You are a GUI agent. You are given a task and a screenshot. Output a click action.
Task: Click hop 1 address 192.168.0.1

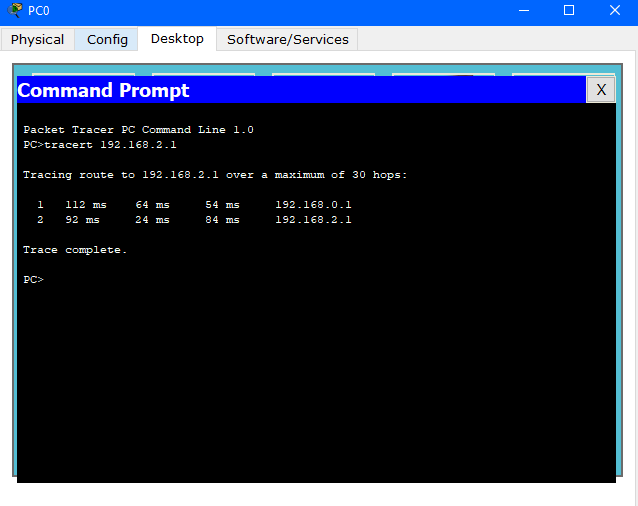[x=313, y=205]
